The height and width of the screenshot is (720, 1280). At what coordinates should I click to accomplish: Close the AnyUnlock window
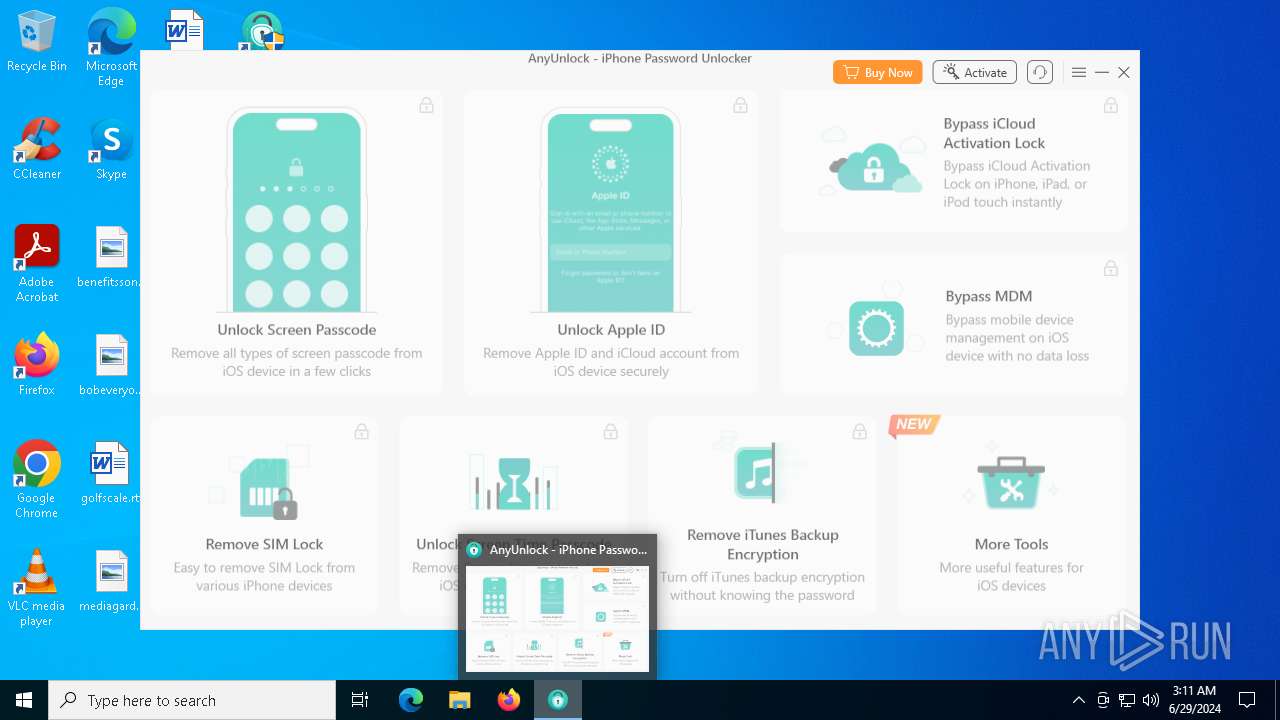click(x=1124, y=72)
